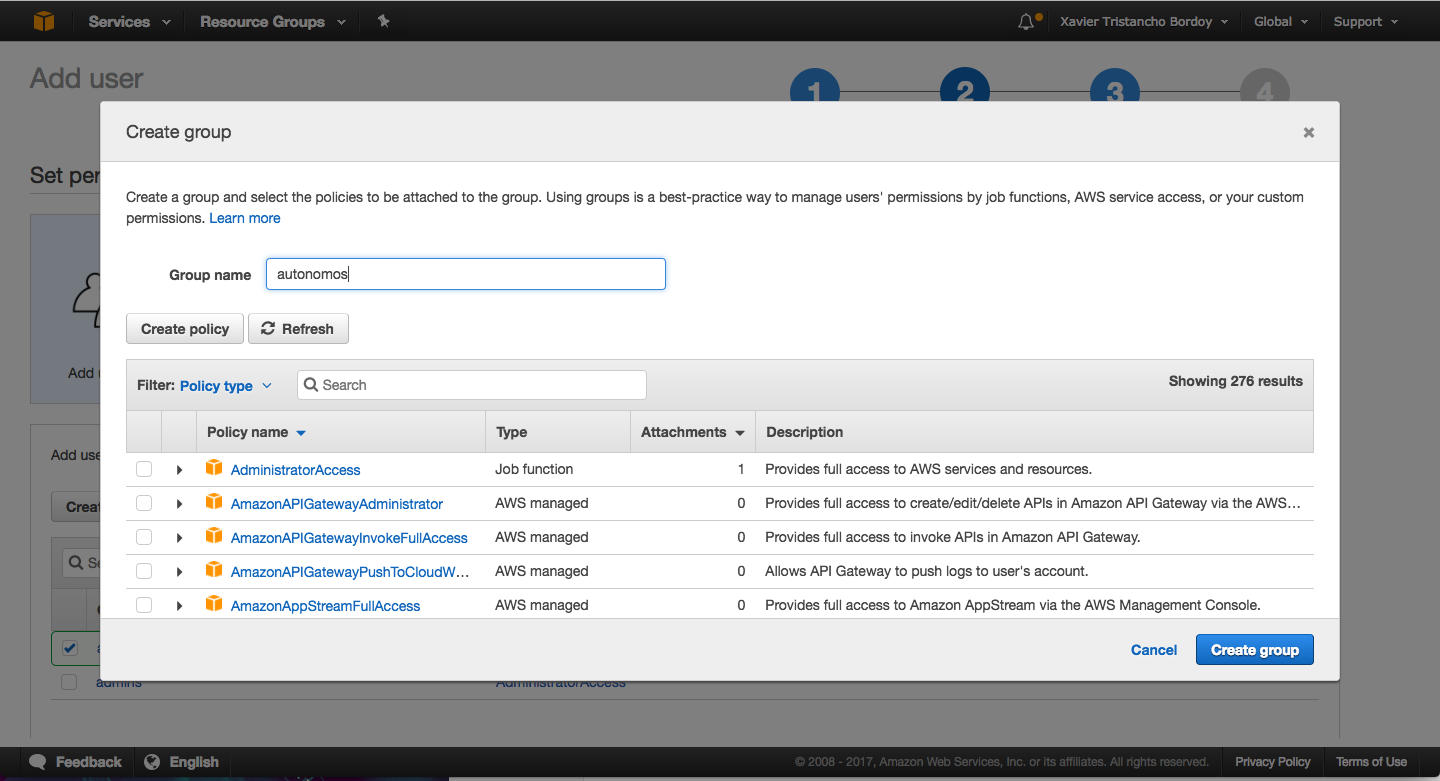Click the Cancel link in dialog
The image size is (1440, 781).
click(1154, 650)
